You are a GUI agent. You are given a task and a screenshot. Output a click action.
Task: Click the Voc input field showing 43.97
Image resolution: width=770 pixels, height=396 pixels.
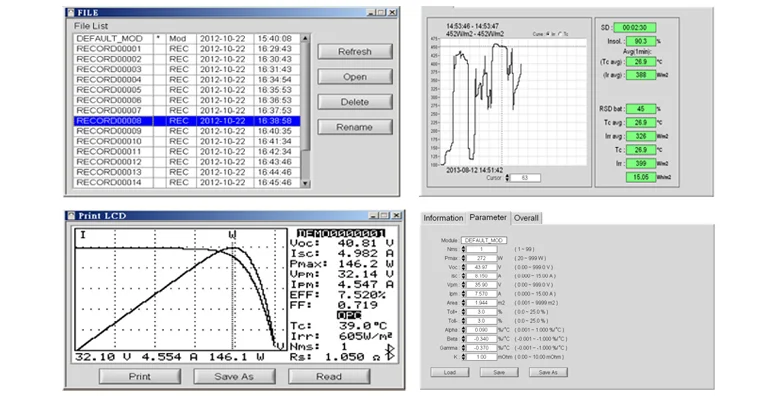coord(481,267)
